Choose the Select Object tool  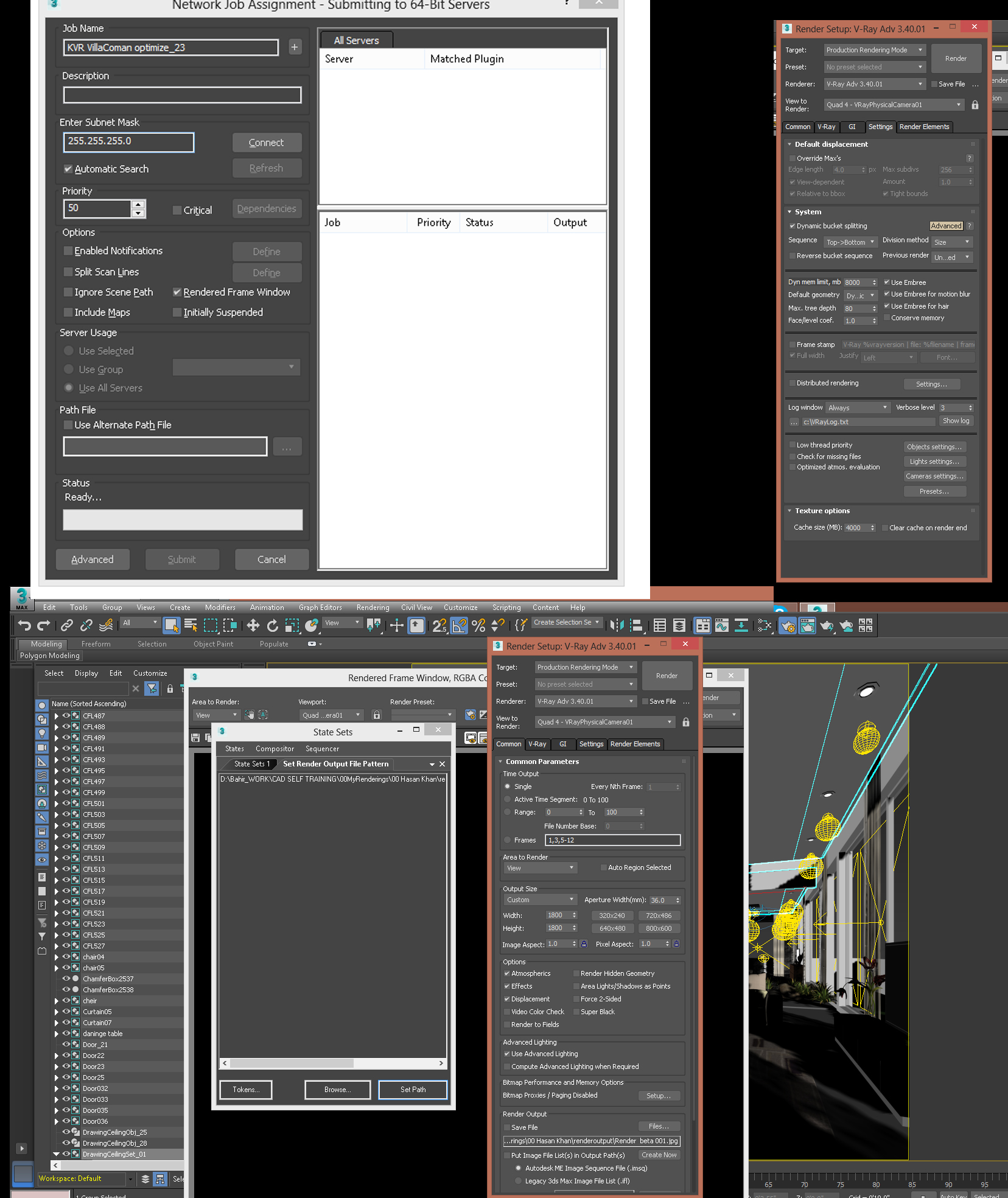coord(172,625)
